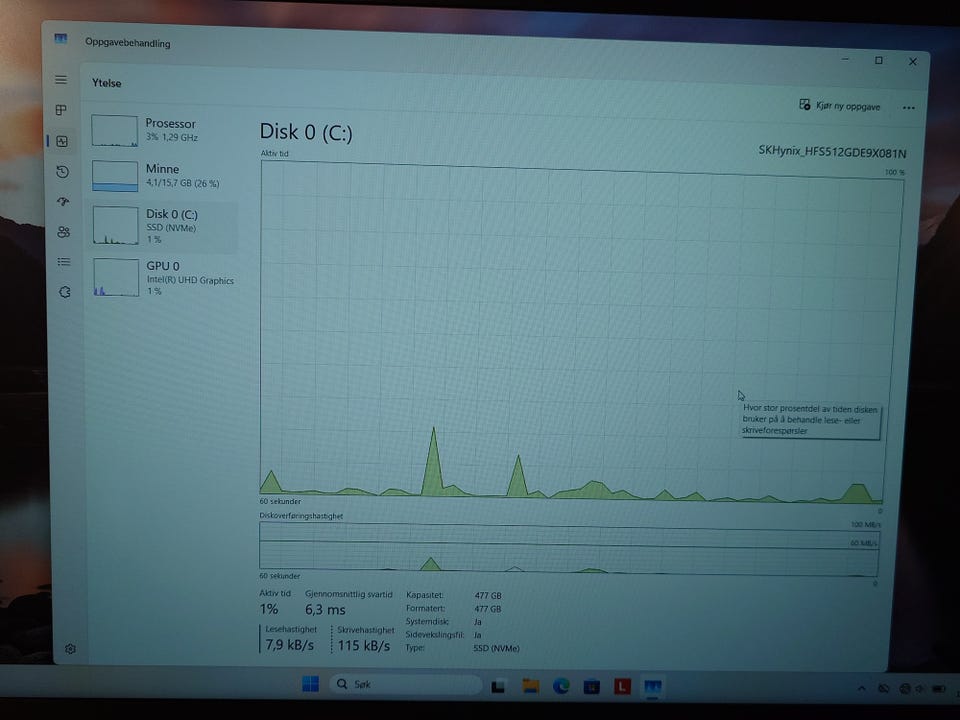960x720 pixels.
Task: Open the Startup apps sidebar icon
Action: [63, 201]
